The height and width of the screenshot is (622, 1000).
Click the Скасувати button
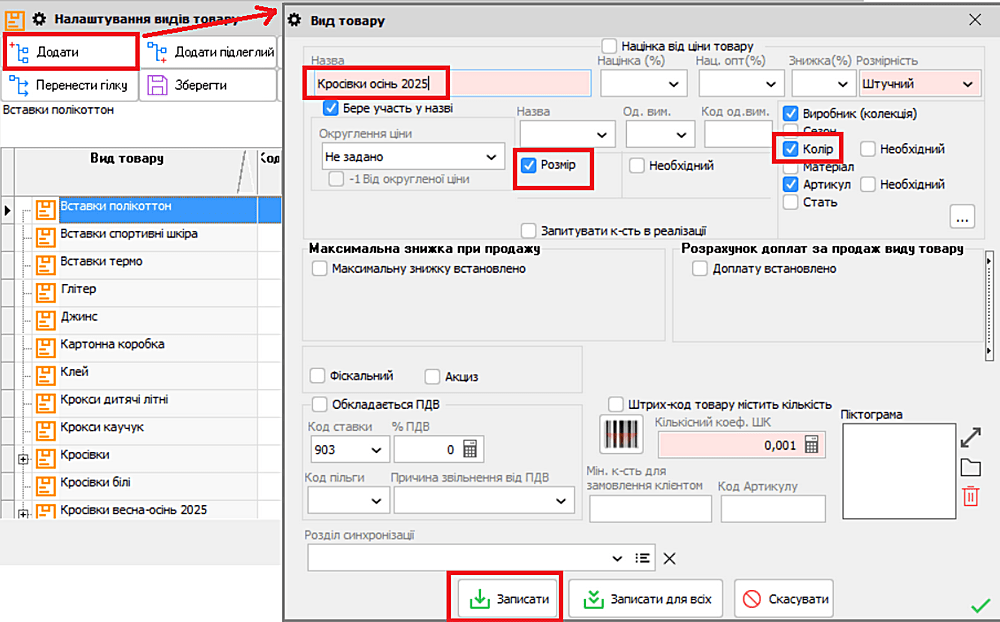(784, 599)
